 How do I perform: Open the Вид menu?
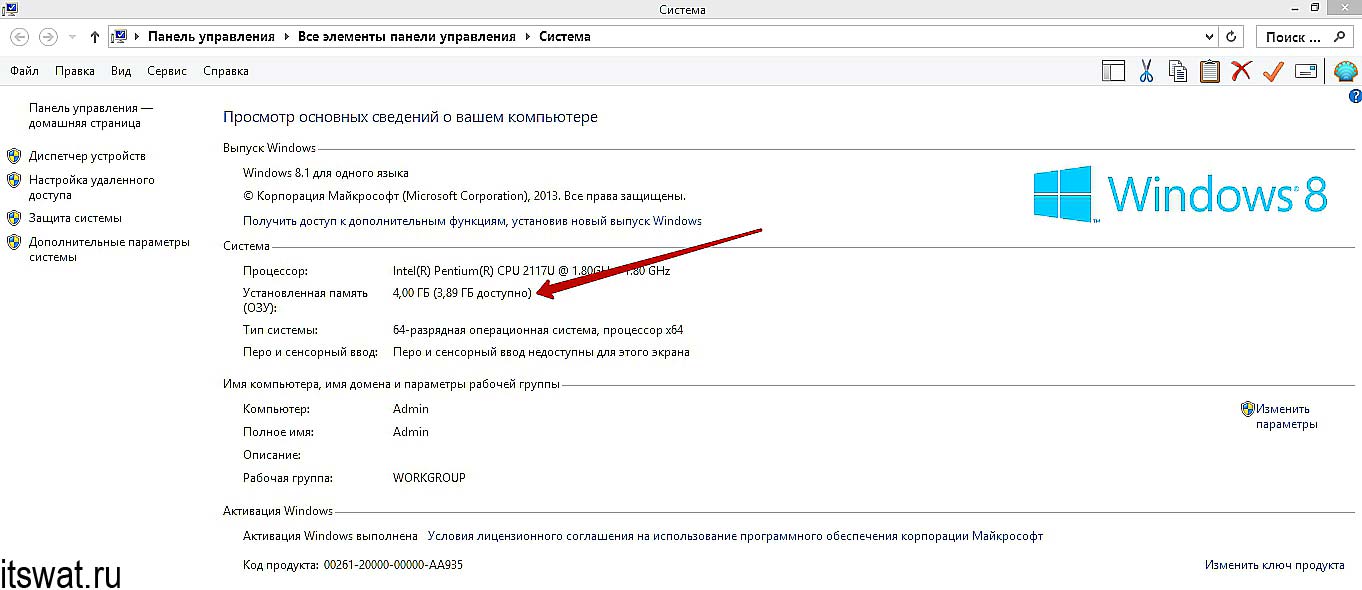[121, 71]
